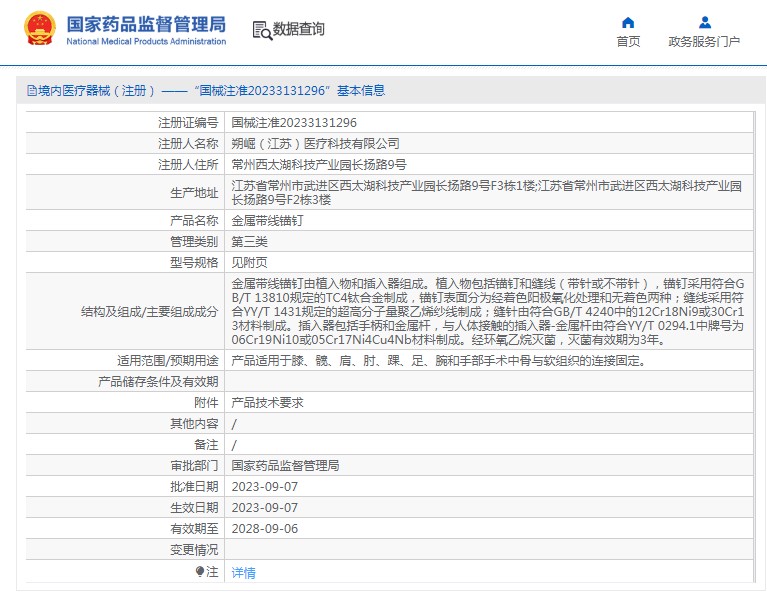This screenshot has height=592, width=767.
Task: Click the 结构及组成 description paragraph
Action: pos(488,312)
